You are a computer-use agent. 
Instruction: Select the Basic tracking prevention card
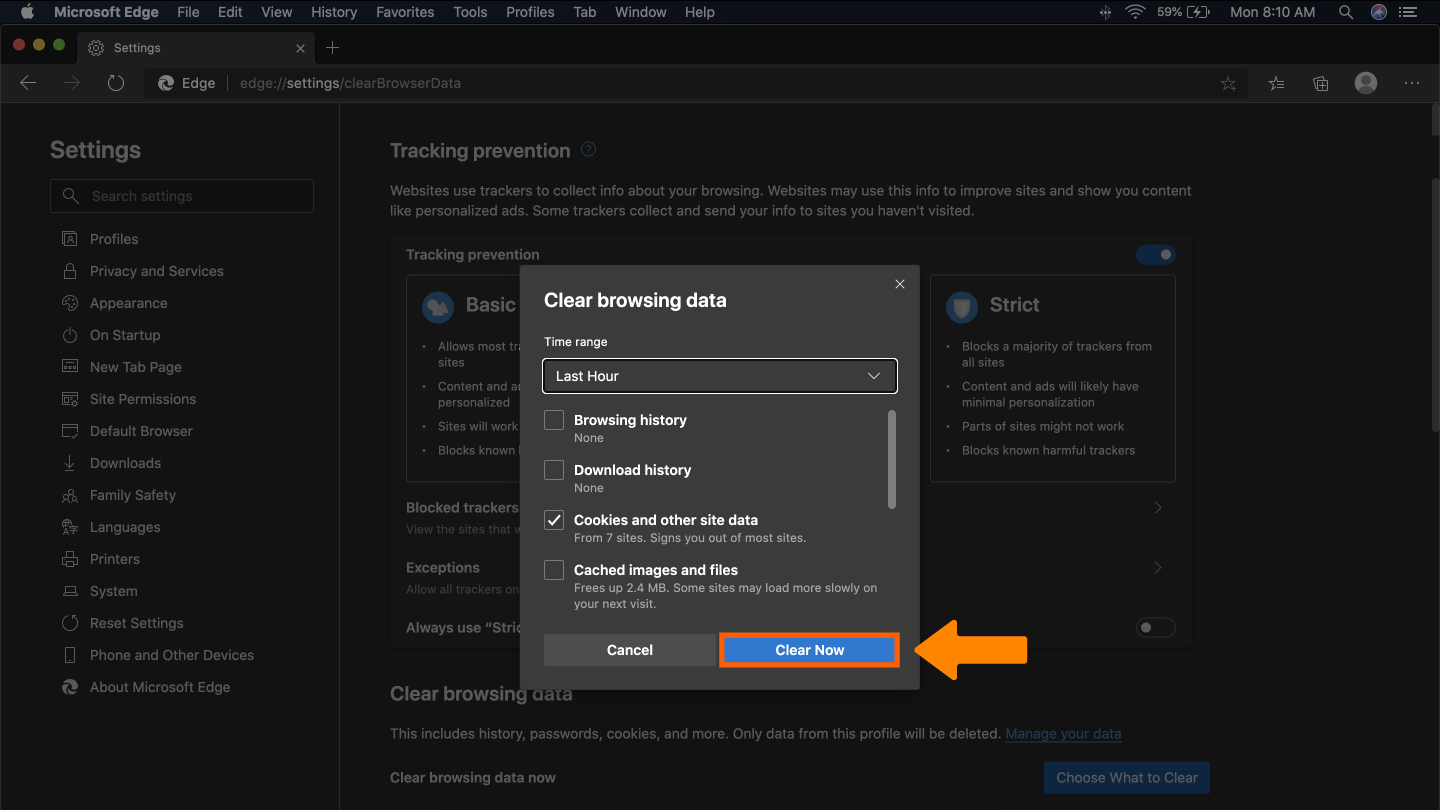click(x=463, y=379)
